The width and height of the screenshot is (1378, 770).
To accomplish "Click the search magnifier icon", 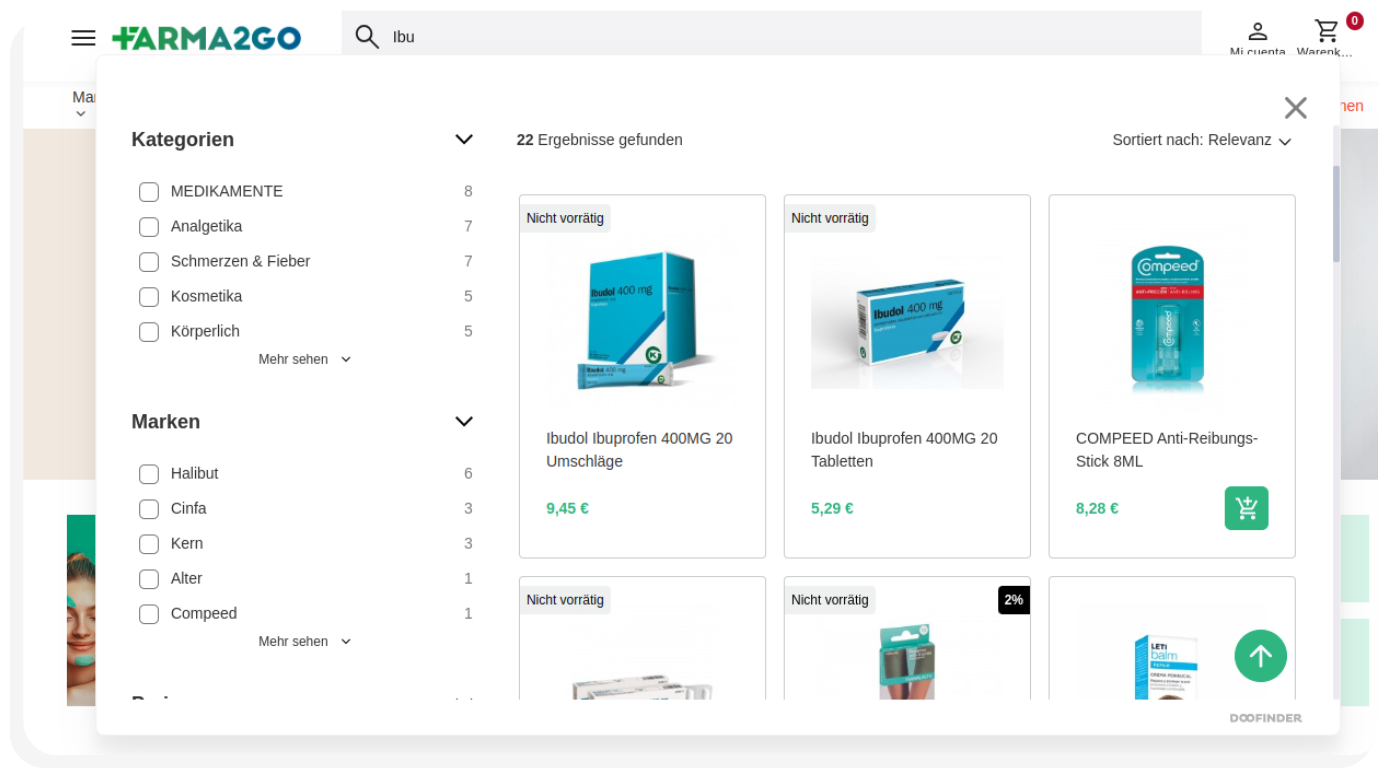I will 367,37.
